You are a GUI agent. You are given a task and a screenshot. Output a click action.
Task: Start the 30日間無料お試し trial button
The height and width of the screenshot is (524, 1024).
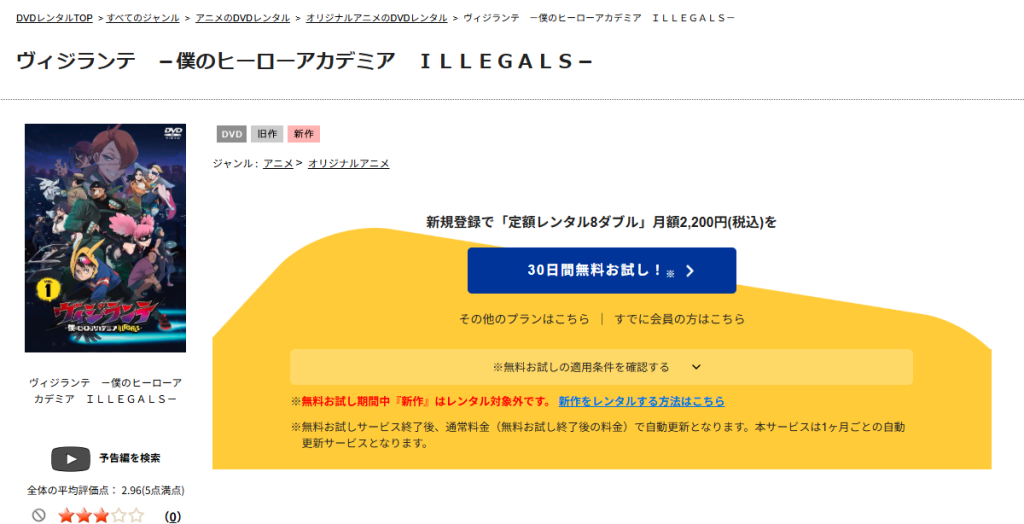tap(601, 270)
